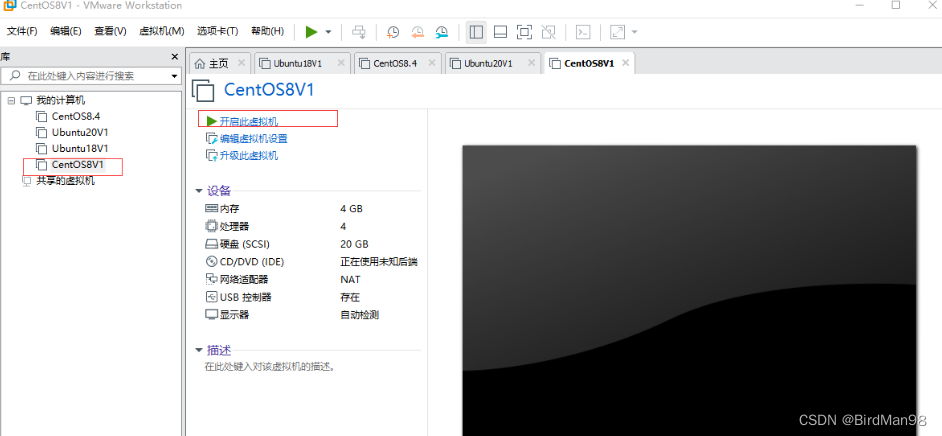Click the large VM icon beside CentOS8V1 title

click(x=203, y=91)
